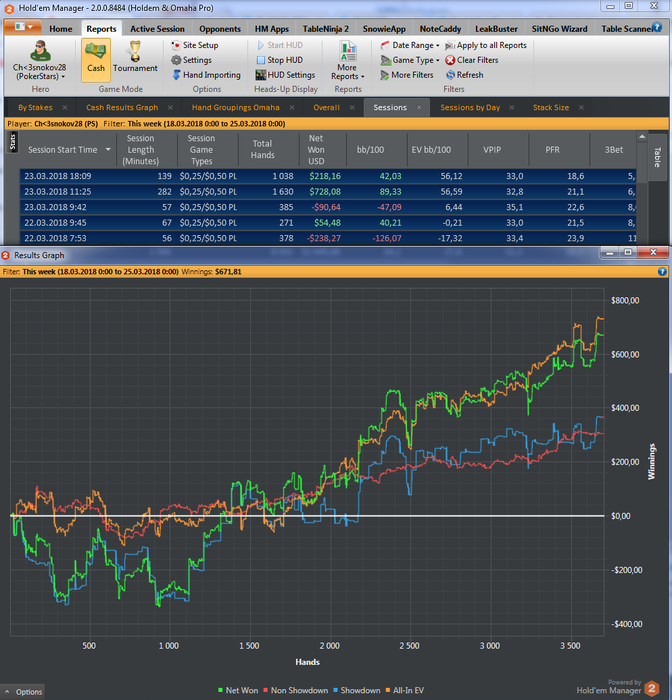672x700 pixels.
Task: Close the Stack Size report tab
Action: 581,108
